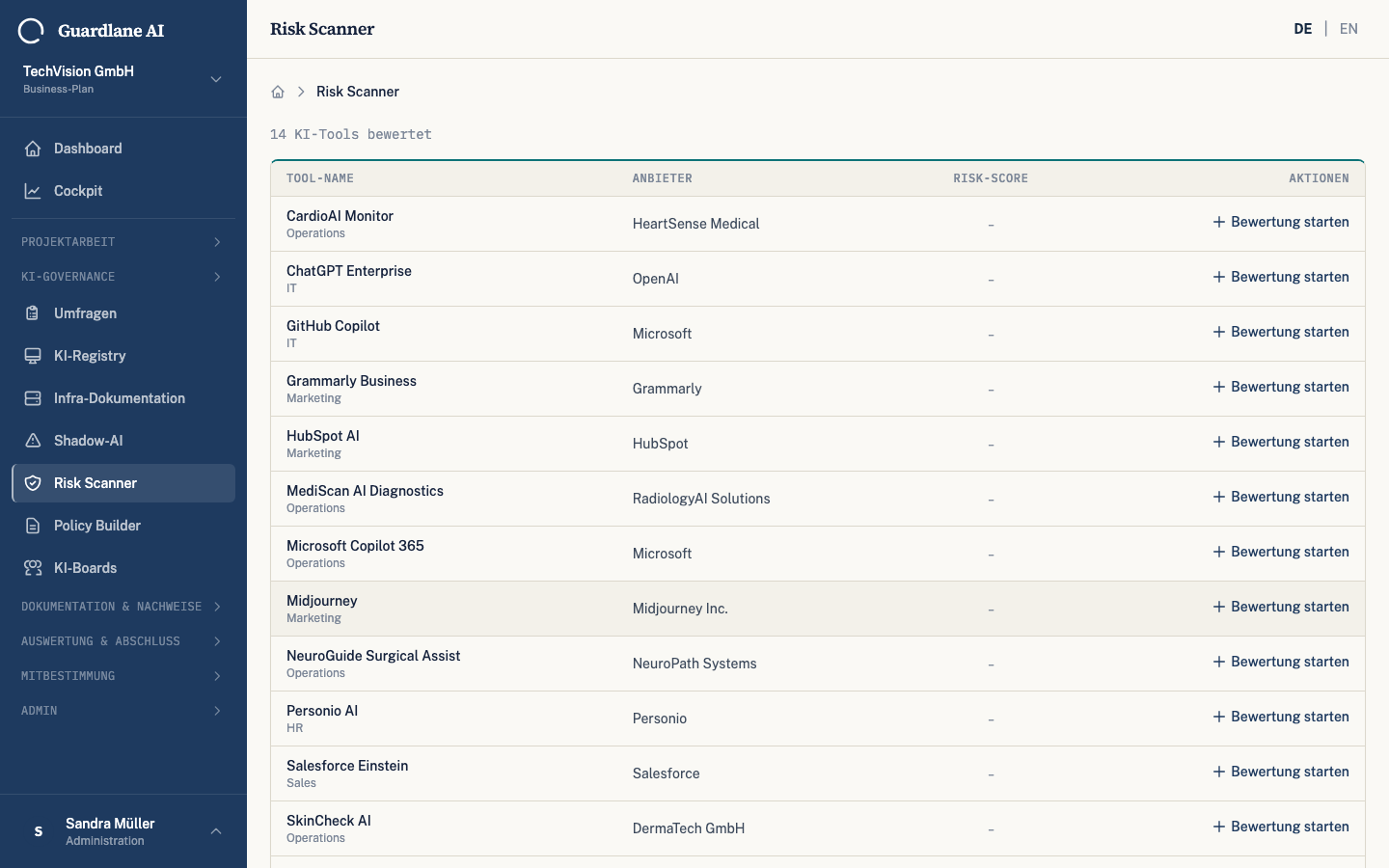Select RadiologyAI Solutions provider cell
Screen dimensions: 1389x868
click(x=701, y=499)
